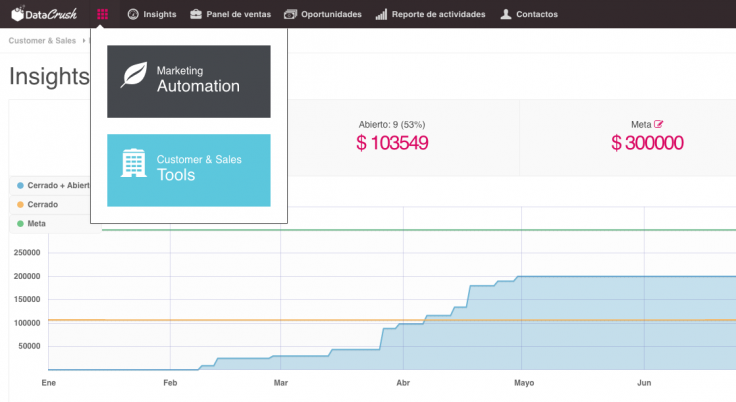Screen dimensions: 736x402
Task: Click the 250000 y-axis value
Action: click(x=27, y=253)
